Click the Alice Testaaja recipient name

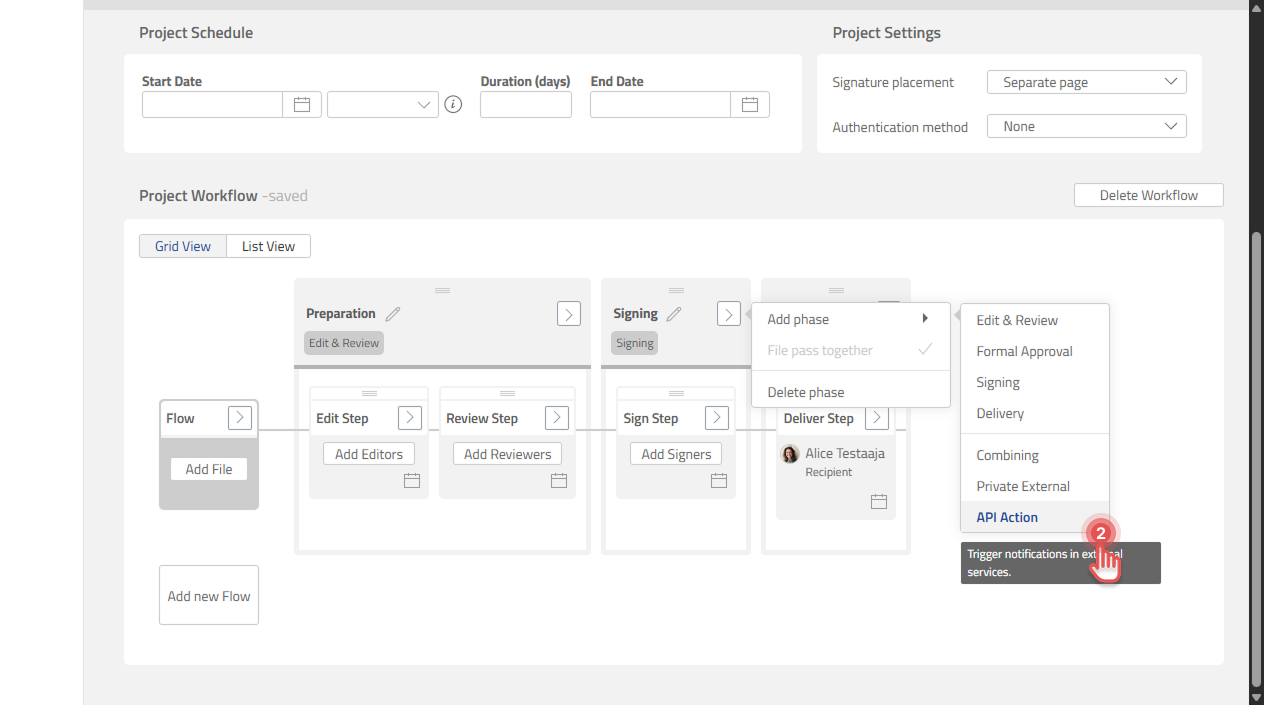(845, 453)
